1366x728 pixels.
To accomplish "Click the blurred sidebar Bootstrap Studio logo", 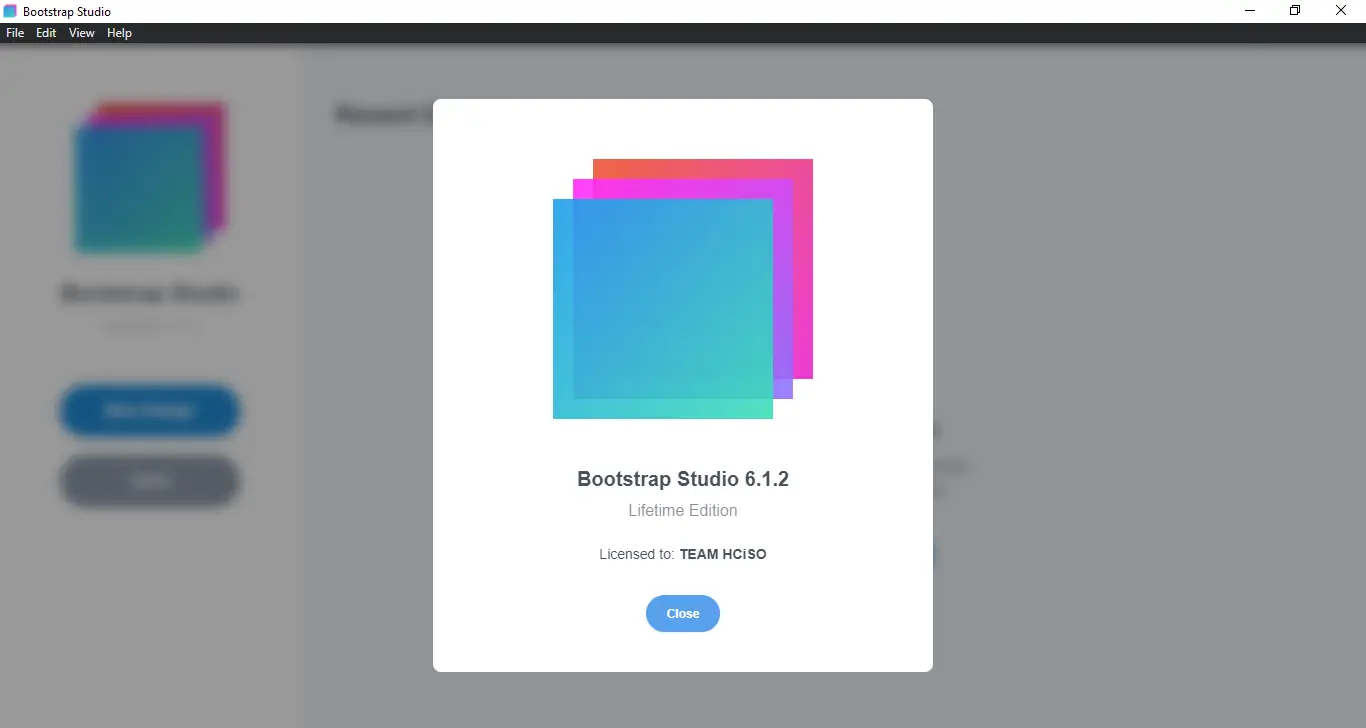I will click(x=150, y=178).
